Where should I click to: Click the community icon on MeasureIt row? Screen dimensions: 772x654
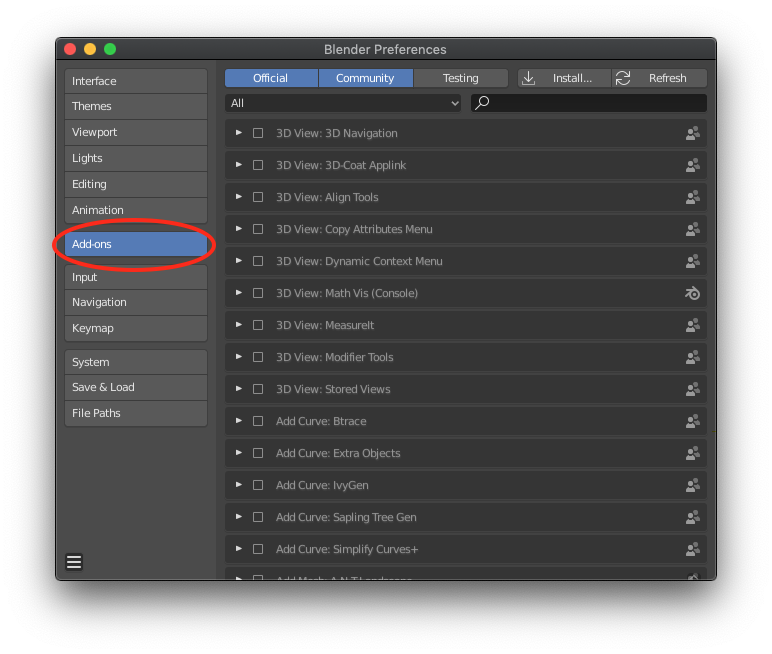[693, 326]
